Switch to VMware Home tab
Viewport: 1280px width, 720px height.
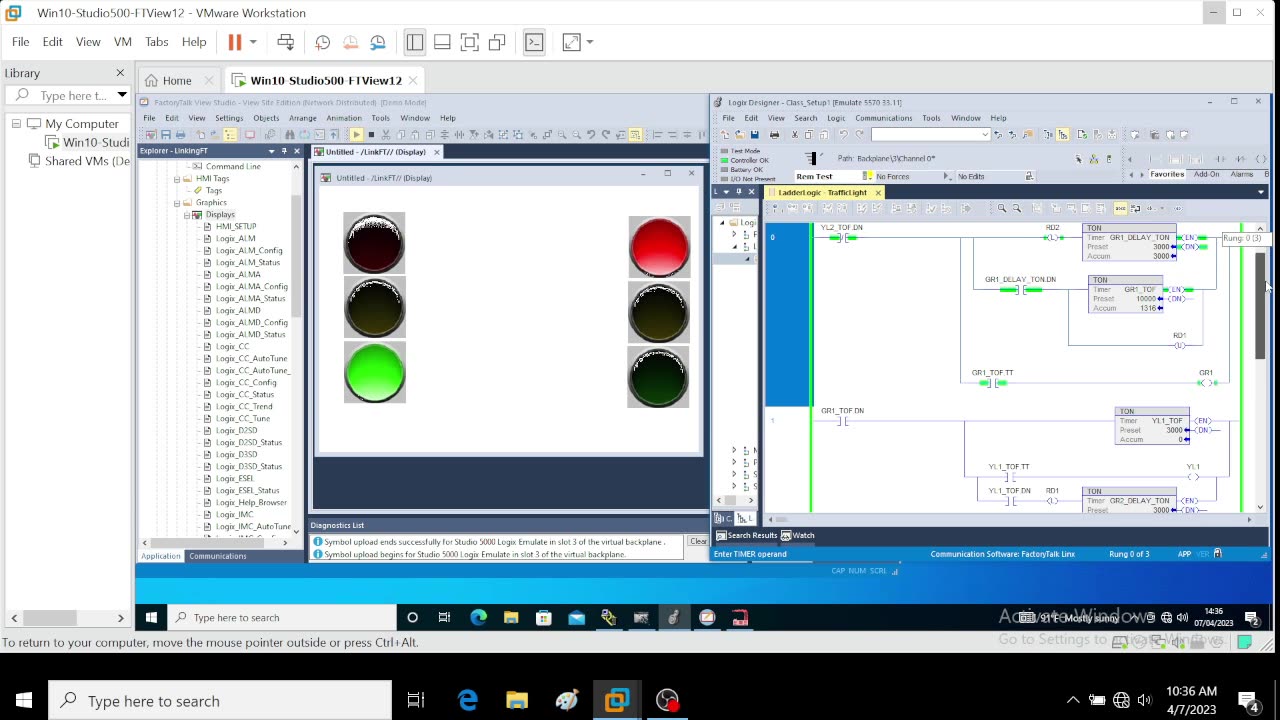pyautogui.click(x=177, y=80)
